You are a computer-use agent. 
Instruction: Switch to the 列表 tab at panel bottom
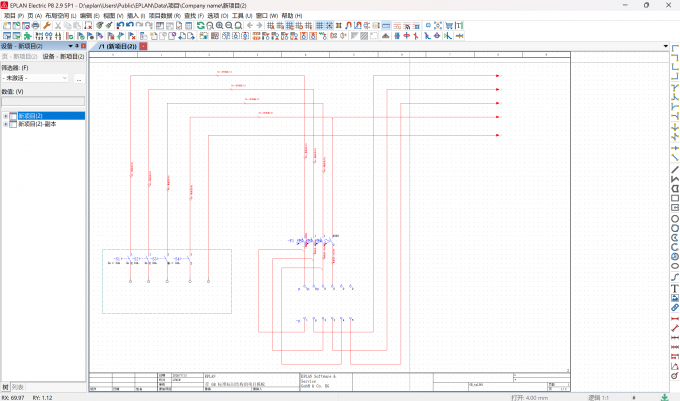pos(17,387)
